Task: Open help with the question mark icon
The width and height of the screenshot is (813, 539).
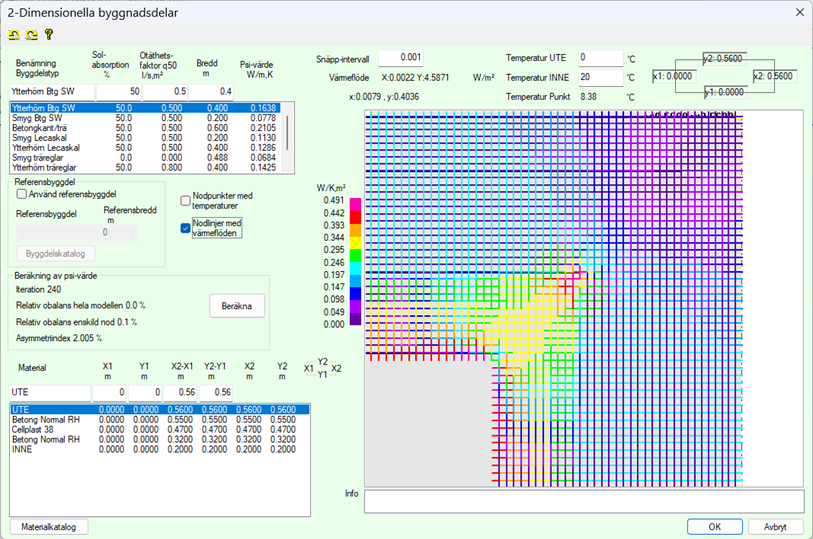Action: pyautogui.click(x=48, y=34)
